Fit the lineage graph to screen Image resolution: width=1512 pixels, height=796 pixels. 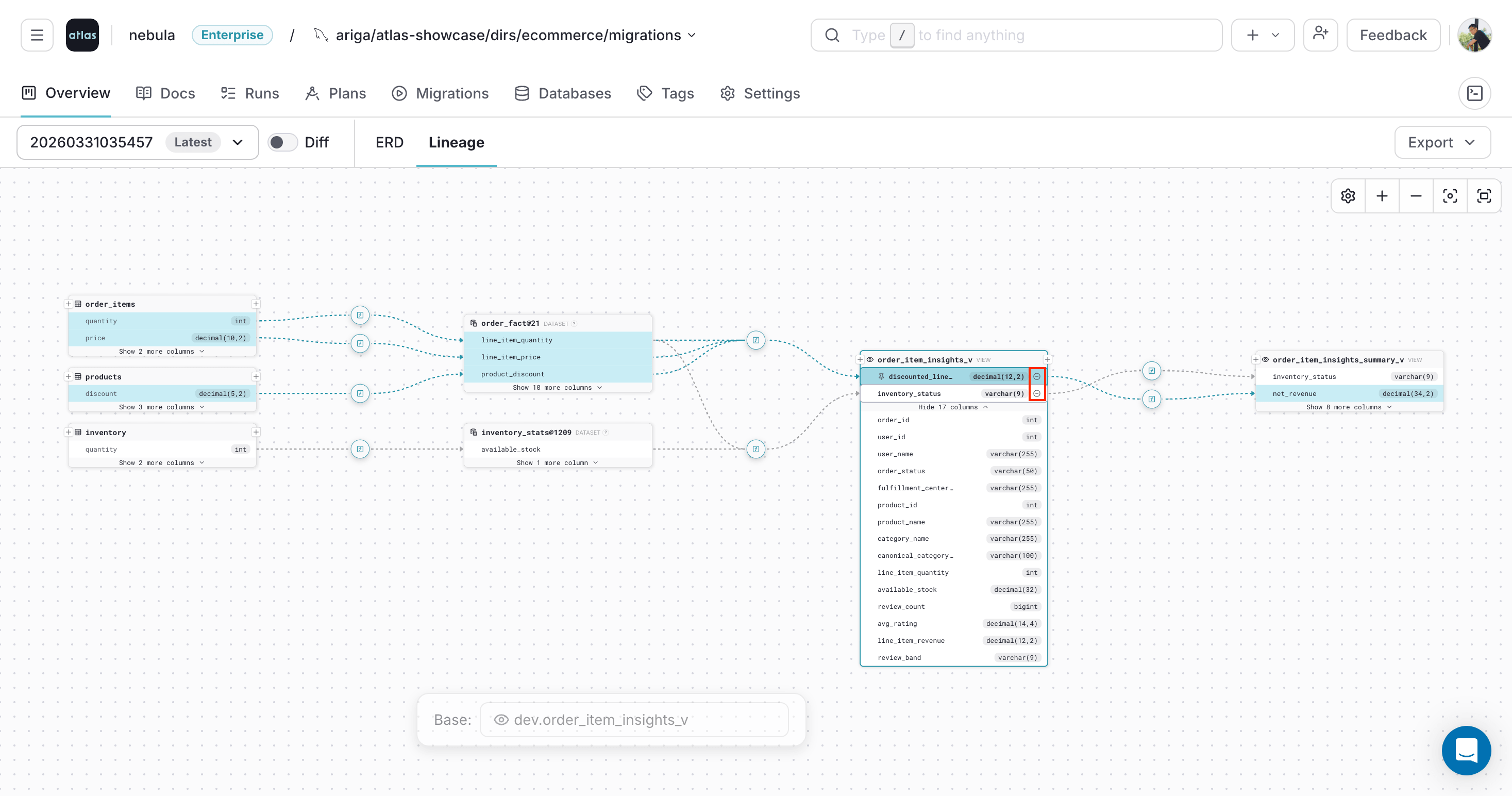(1484, 196)
